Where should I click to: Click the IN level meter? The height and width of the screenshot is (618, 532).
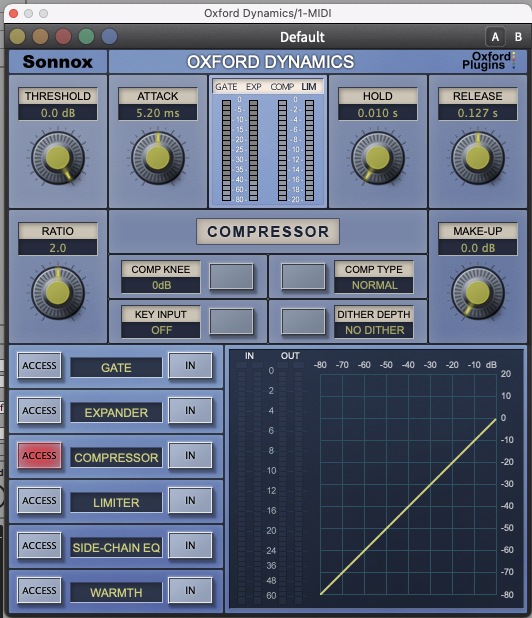click(249, 483)
